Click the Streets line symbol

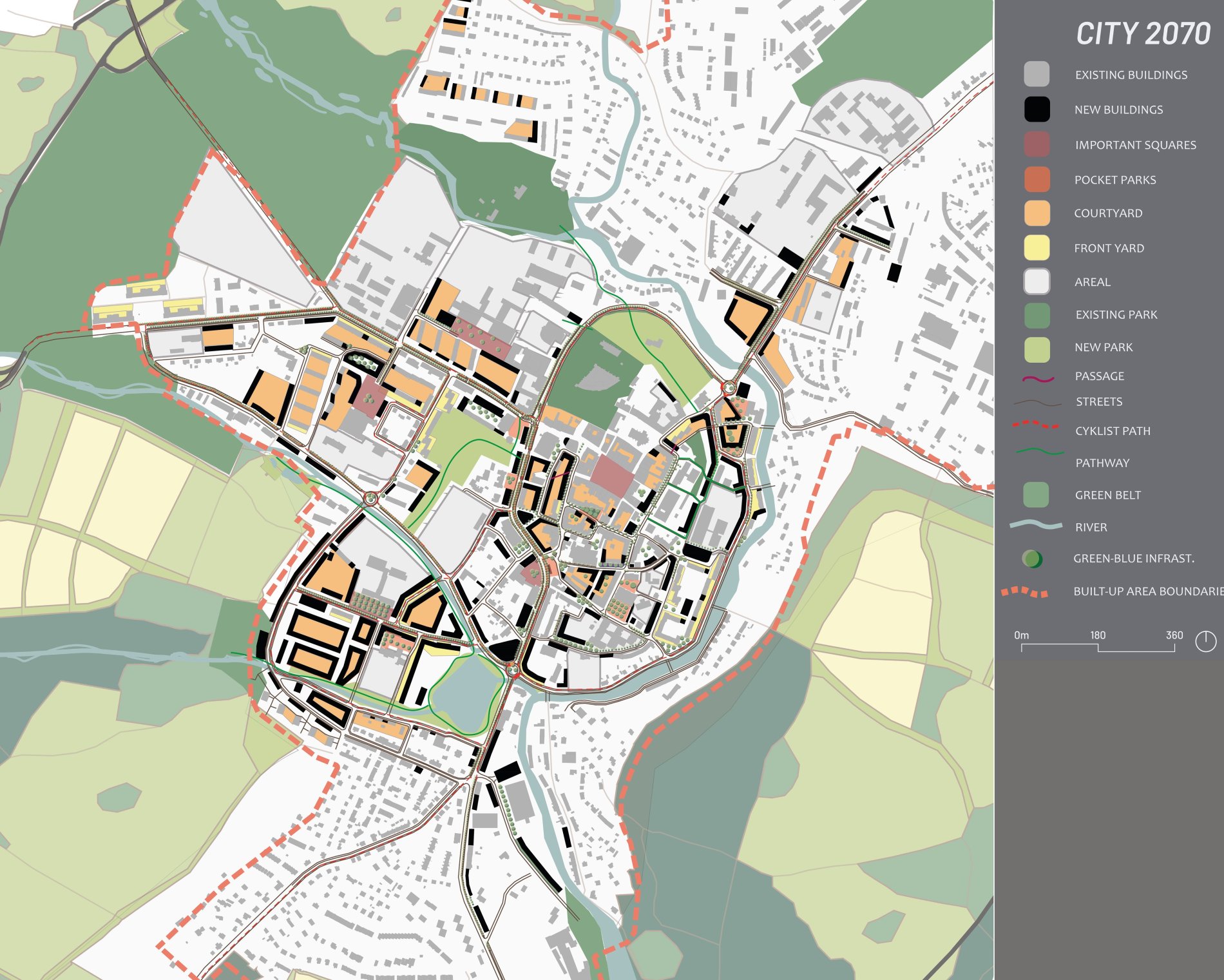coord(1038,403)
